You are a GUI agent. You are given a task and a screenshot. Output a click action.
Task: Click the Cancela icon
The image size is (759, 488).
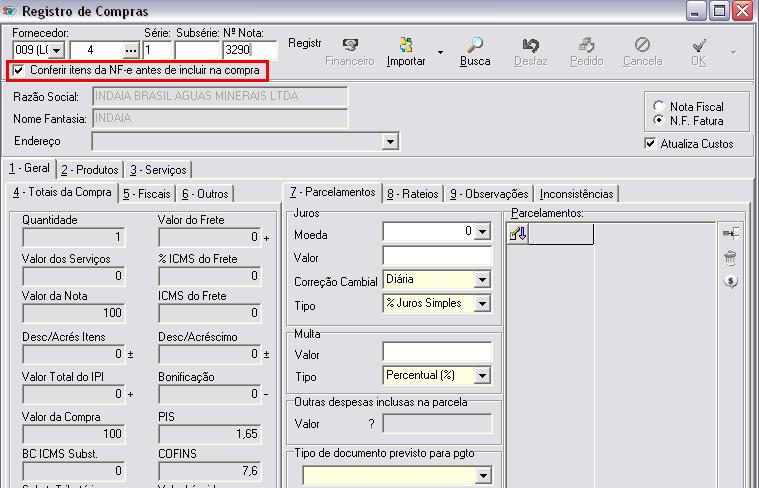tap(642, 47)
